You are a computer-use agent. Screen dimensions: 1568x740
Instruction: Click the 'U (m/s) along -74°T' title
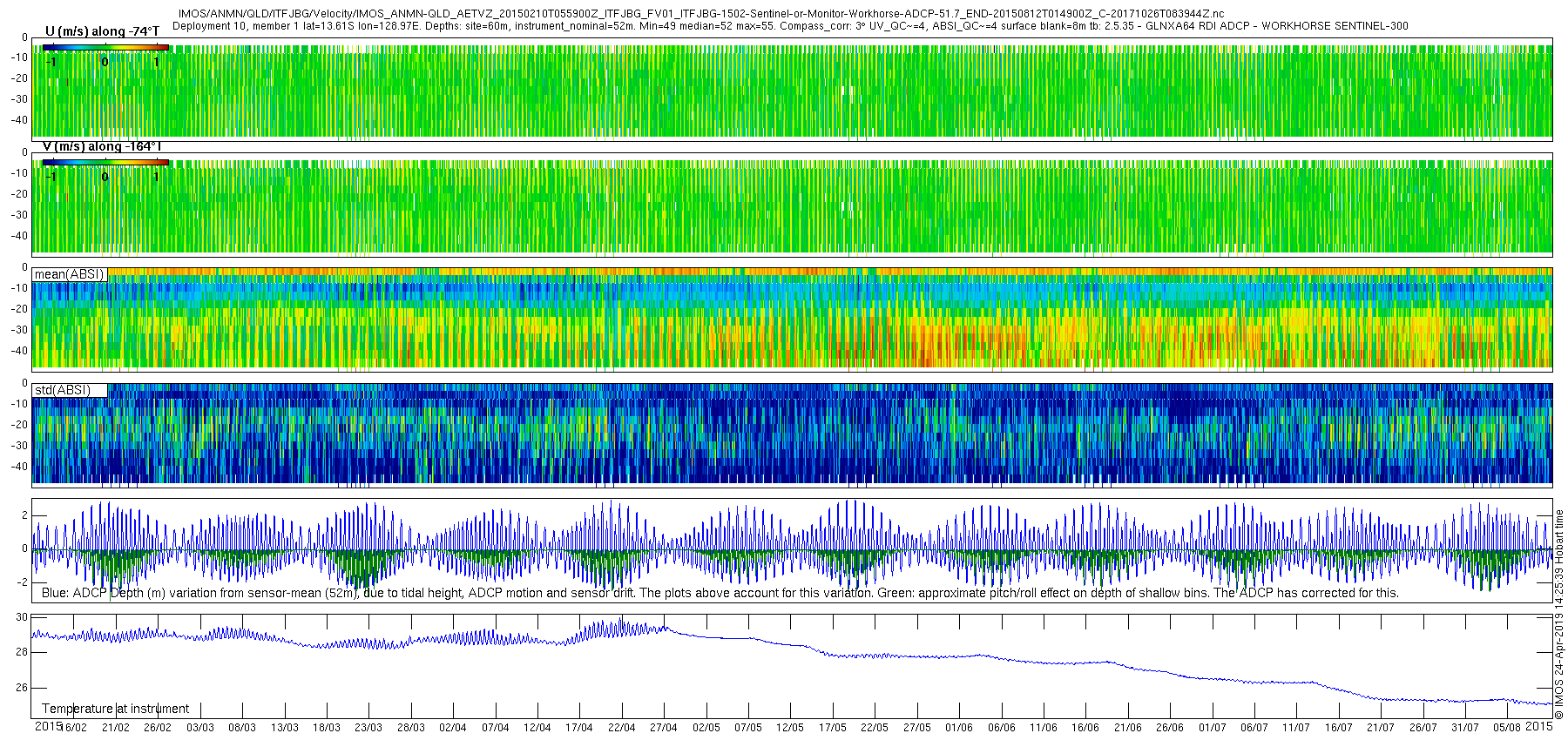pyautogui.click(x=102, y=31)
